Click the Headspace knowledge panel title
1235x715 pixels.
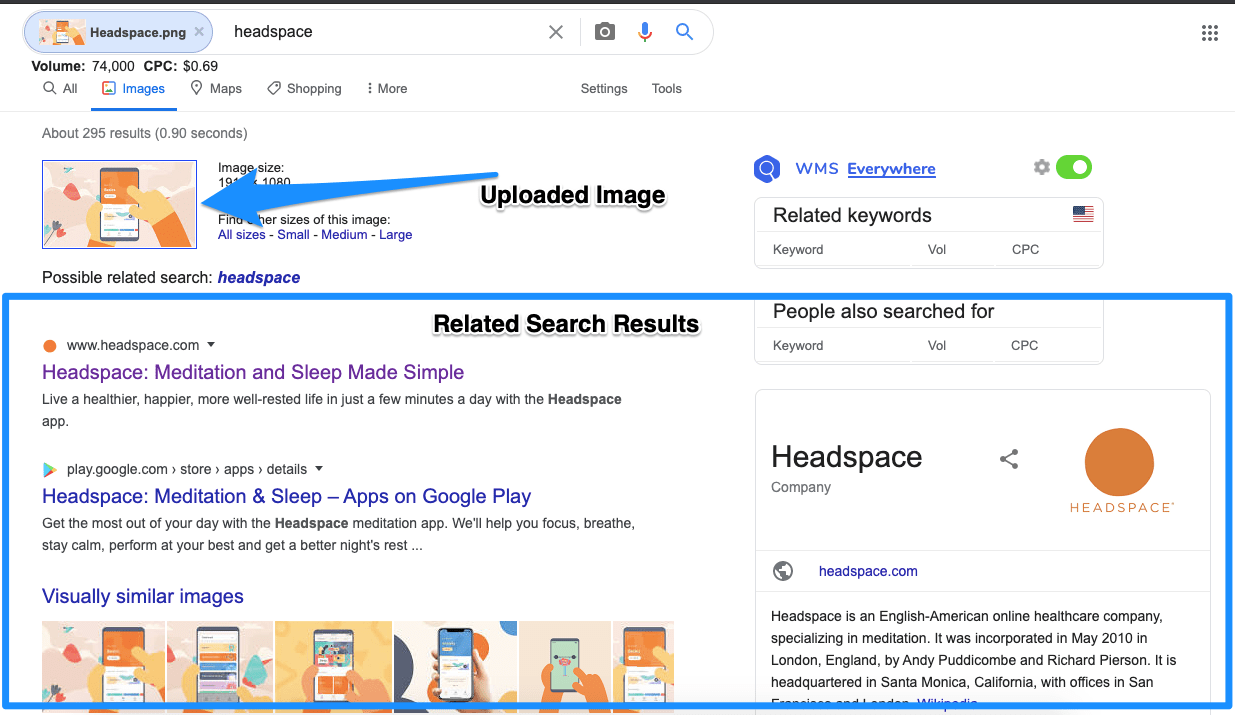point(846,457)
